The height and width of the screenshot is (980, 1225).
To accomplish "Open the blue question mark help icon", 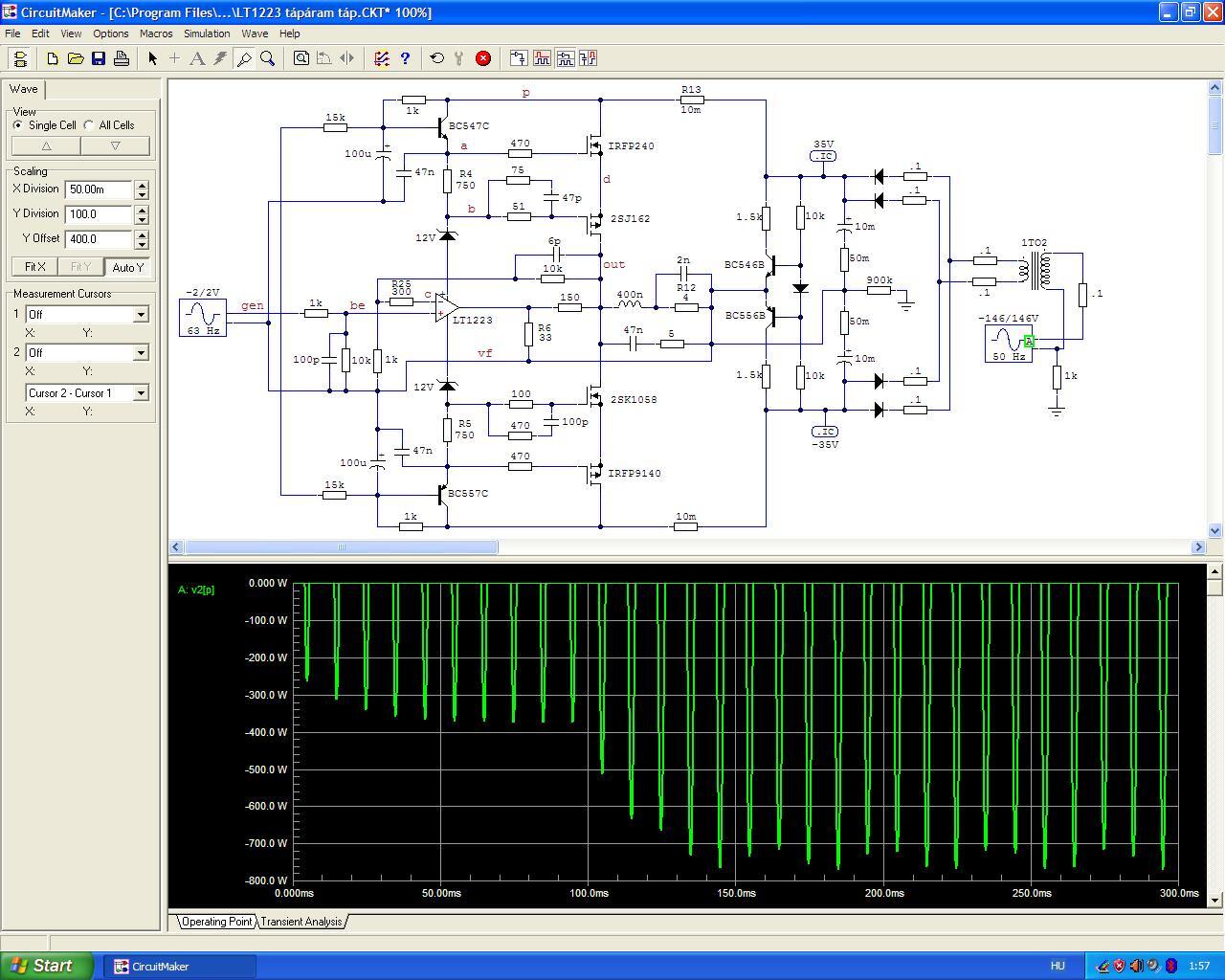I will [x=405, y=58].
